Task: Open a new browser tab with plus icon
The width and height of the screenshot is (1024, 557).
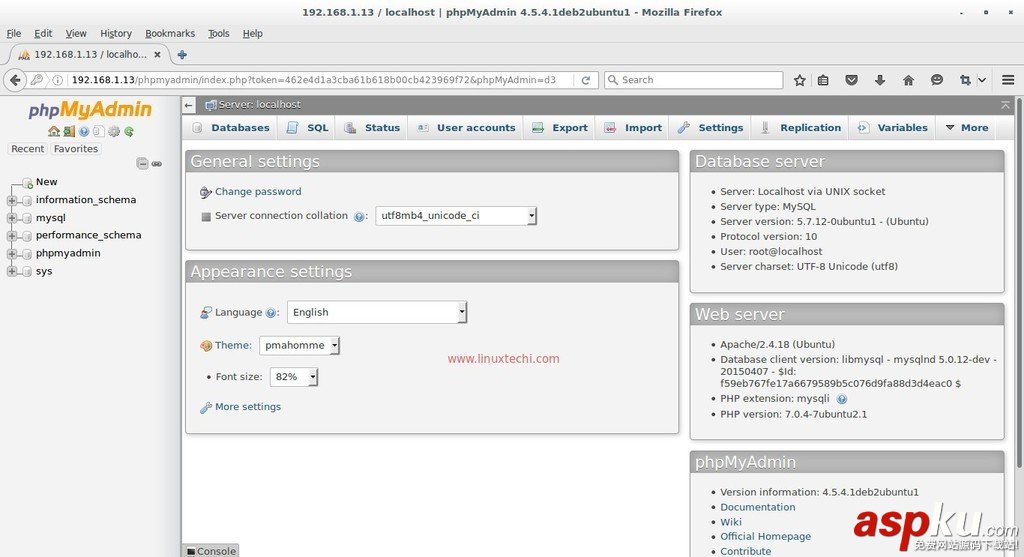Action: click(182, 55)
